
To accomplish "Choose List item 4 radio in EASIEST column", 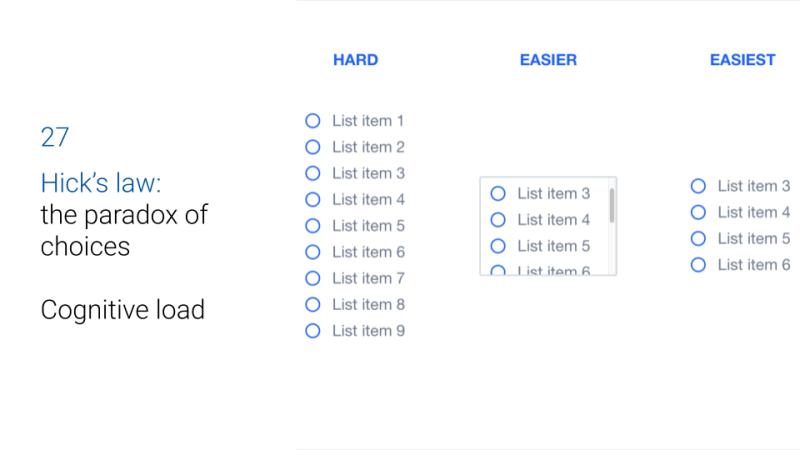I will pos(698,212).
